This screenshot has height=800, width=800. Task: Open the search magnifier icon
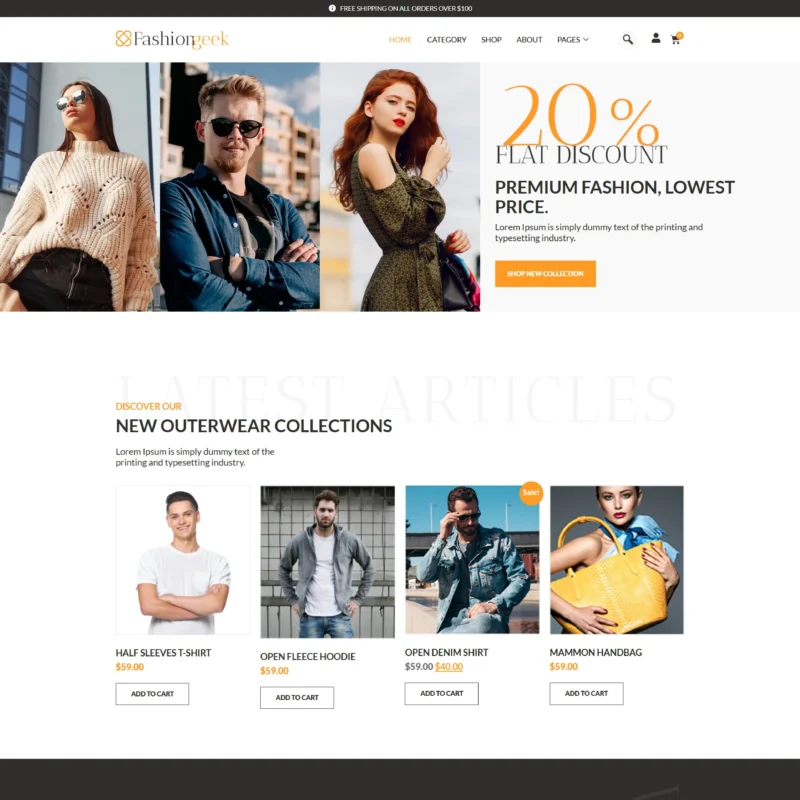tap(628, 39)
